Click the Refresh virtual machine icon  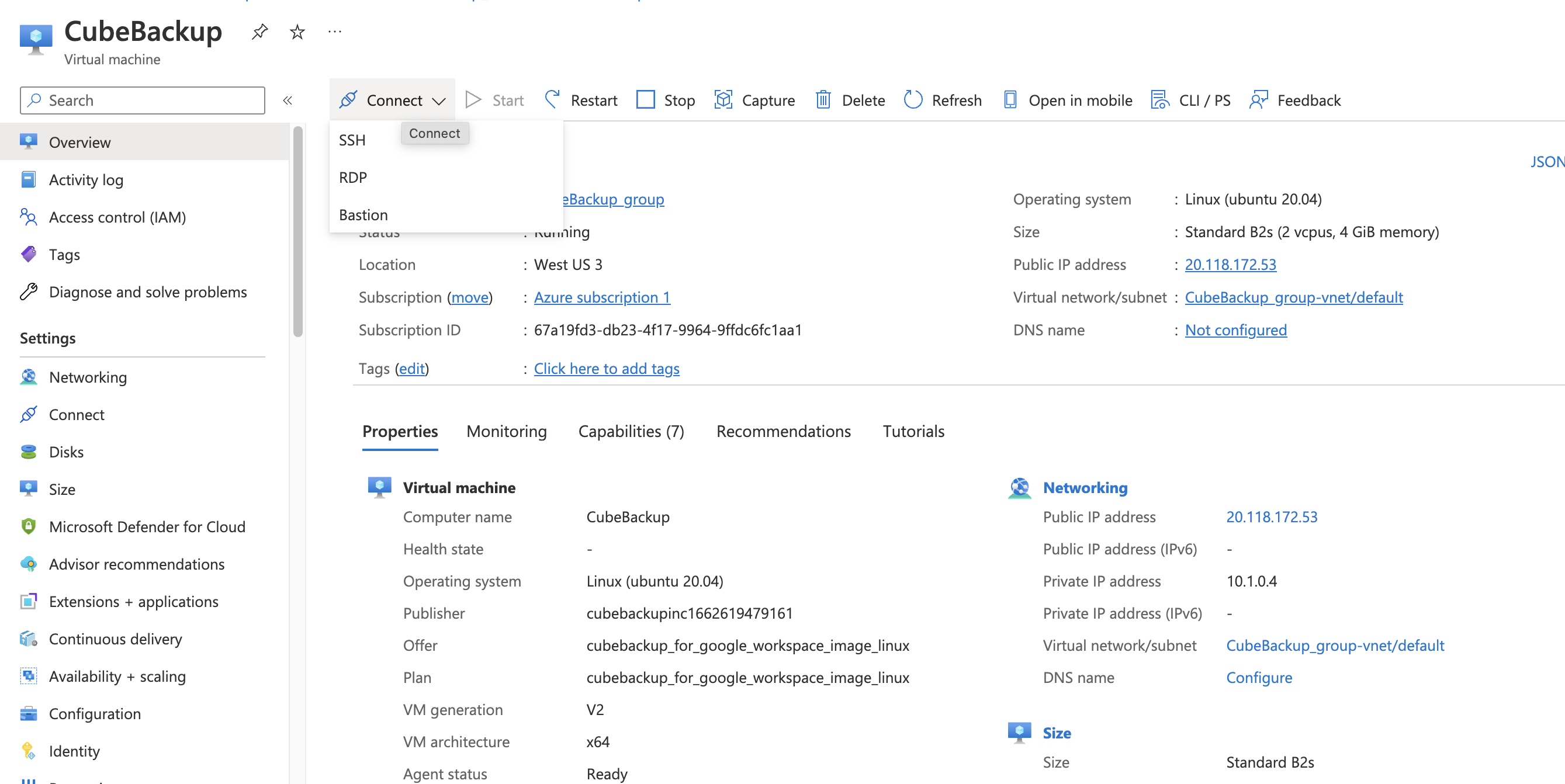(911, 99)
